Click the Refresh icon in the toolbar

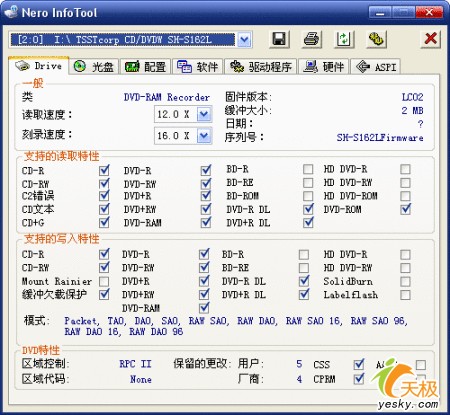(x=344, y=39)
